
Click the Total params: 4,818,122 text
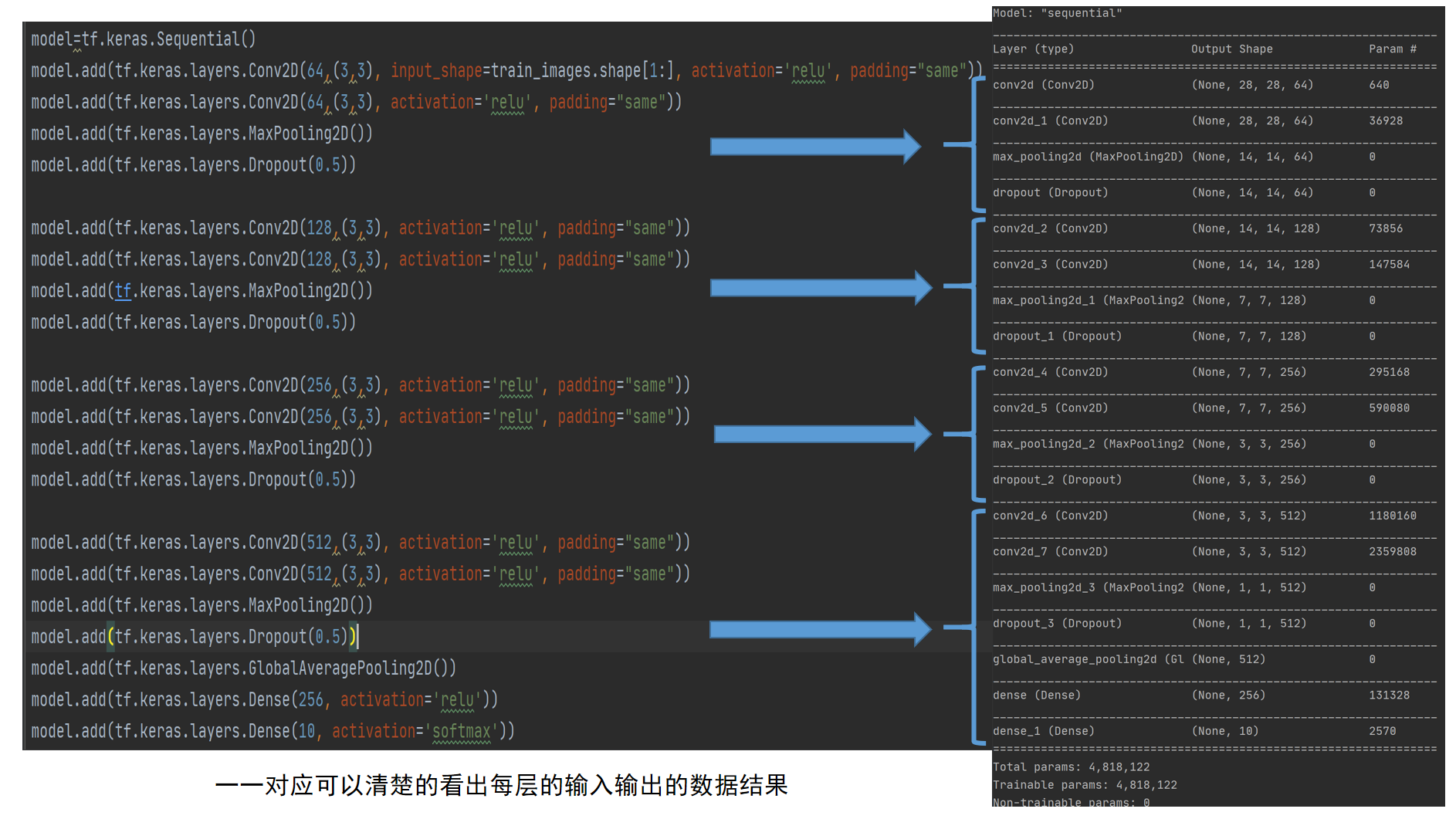1071,767
